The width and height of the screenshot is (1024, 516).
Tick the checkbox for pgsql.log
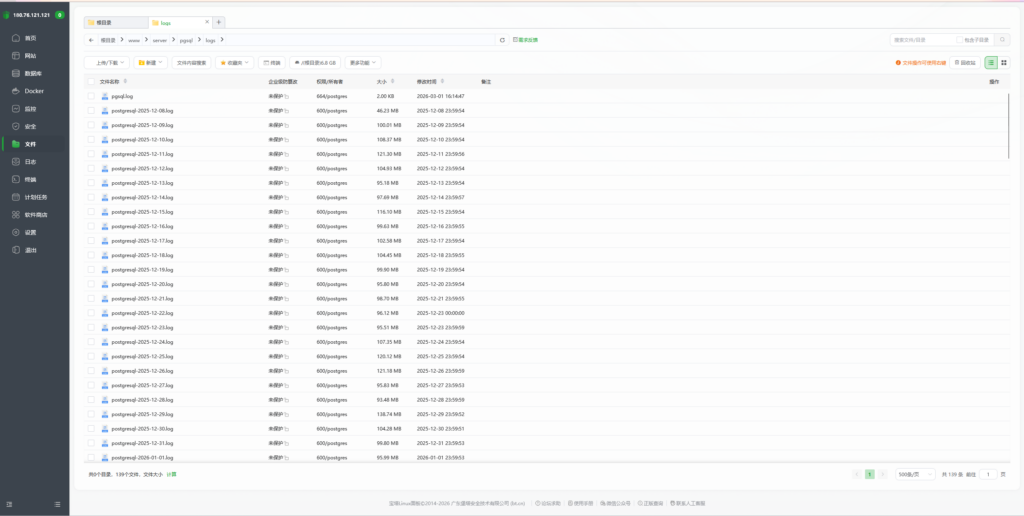[x=91, y=96]
